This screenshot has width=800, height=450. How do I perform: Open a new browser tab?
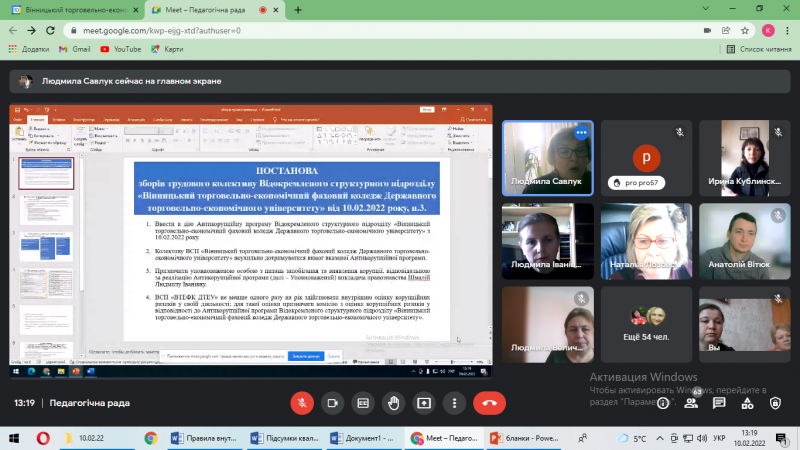pos(298,10)
